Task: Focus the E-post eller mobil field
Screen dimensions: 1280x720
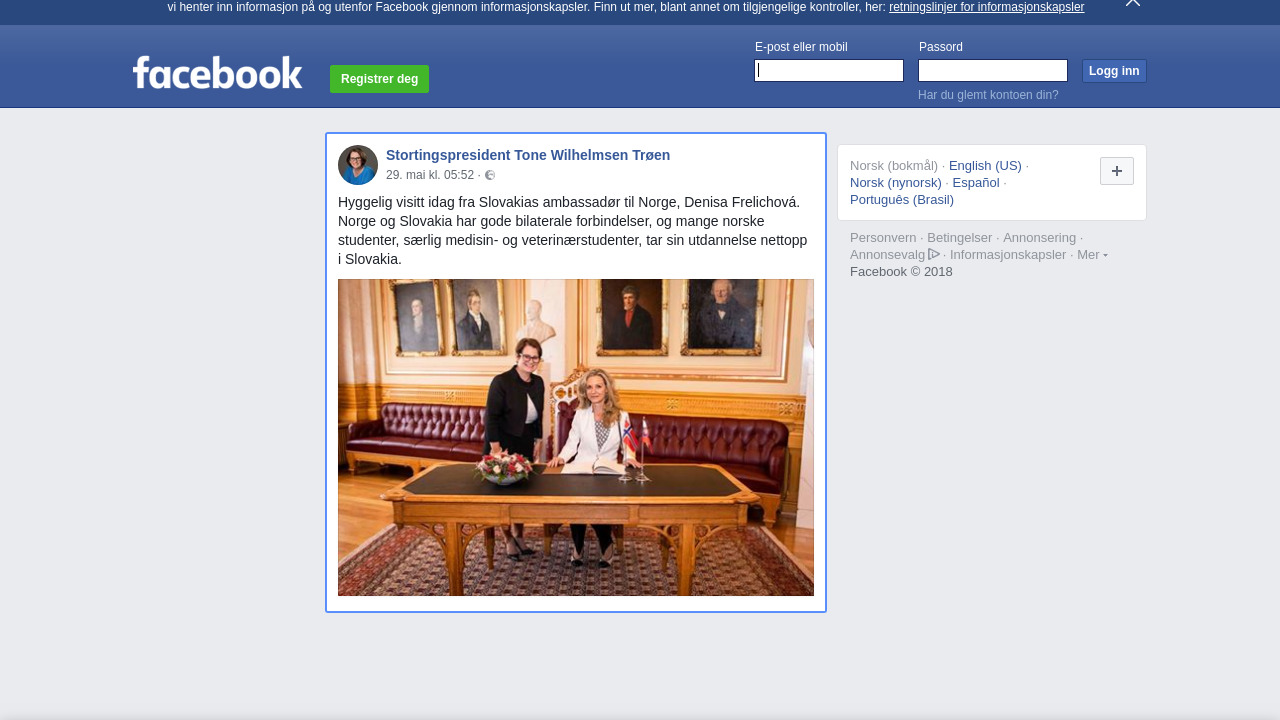Action: pyautogui.click(x=829, y=70)
